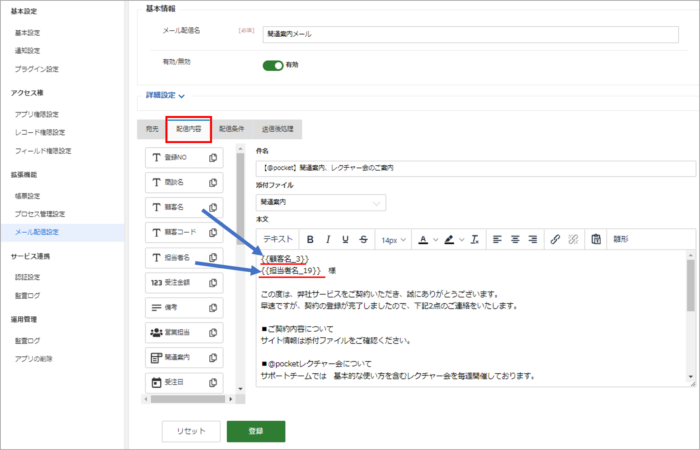The image size is (700, 450).
Task: Copy the 営業担当 field placeholder
Action: 213,333
